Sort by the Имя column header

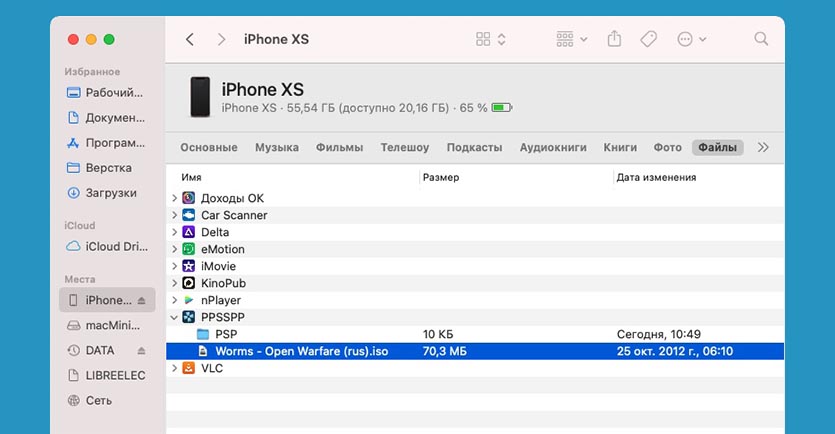click(x=191, y=177)
